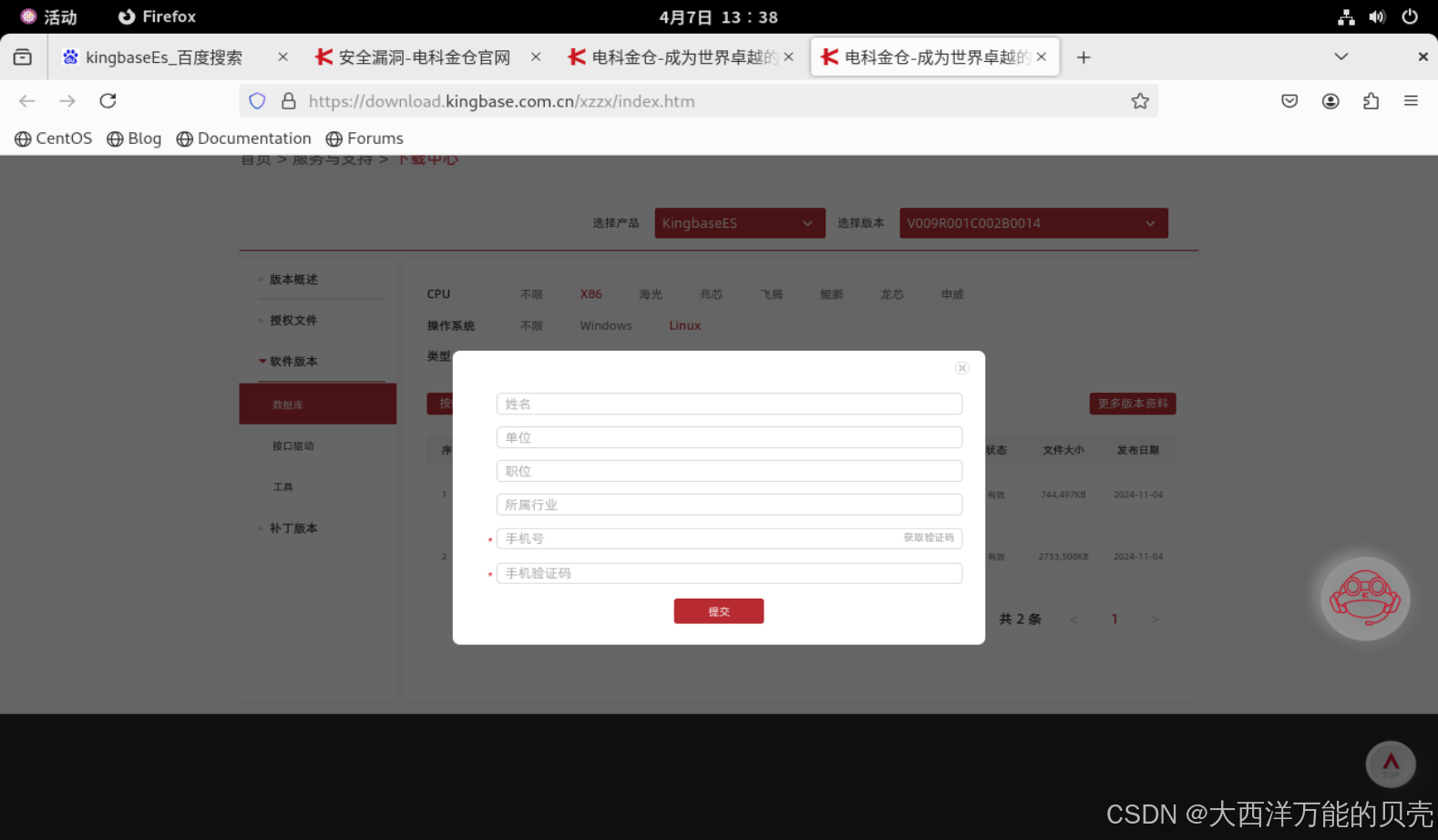
Task: Open Save to Pocket icon
Action: [x=1289, y=101]
